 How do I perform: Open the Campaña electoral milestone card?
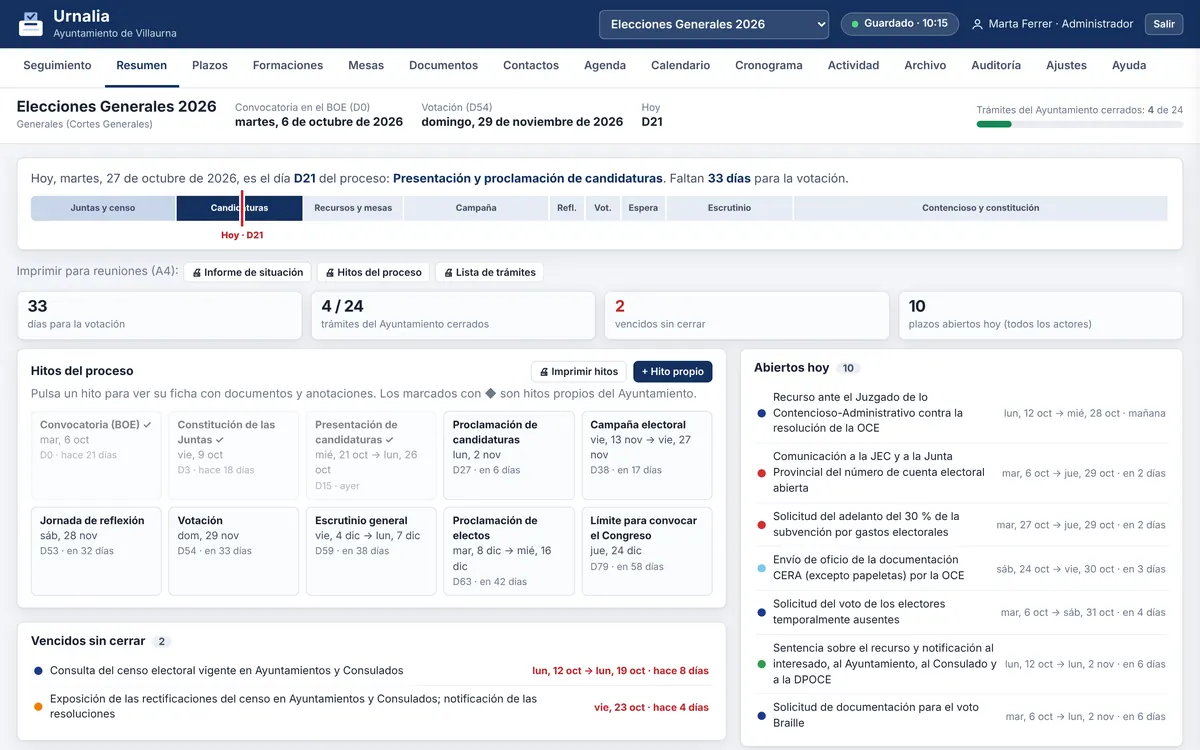pos(647,455)
